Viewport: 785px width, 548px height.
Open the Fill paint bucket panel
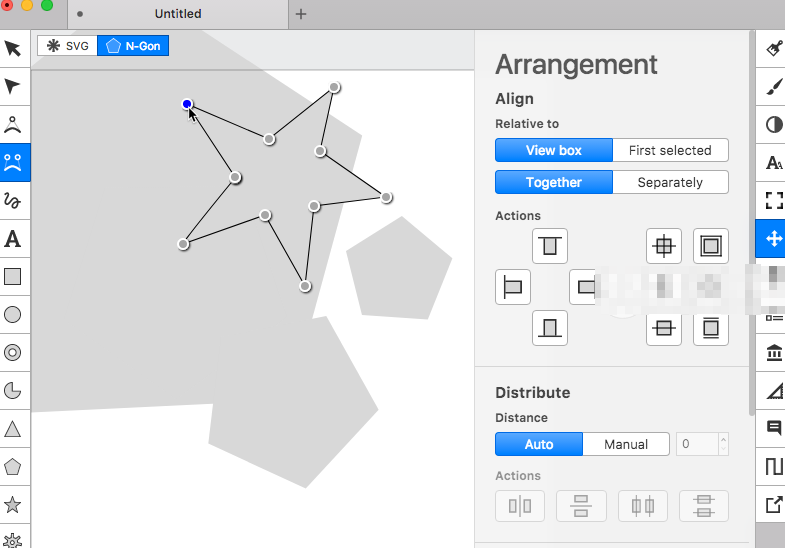(x=773, y=49)
